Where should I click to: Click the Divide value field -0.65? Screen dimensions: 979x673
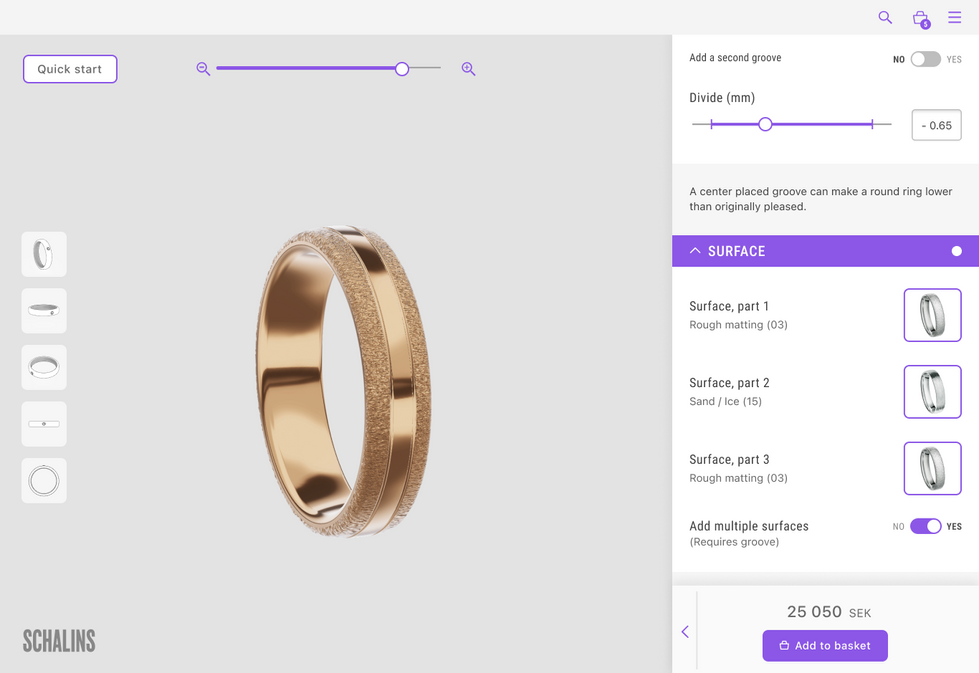click(936, 125)
